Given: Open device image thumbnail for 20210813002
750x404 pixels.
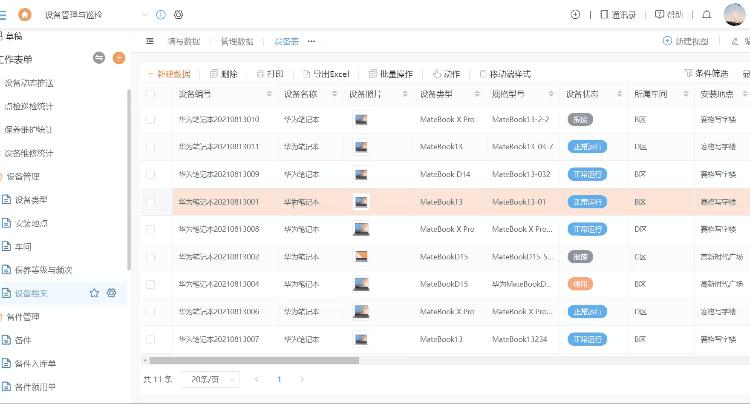Looking at the screenshot, I should pyautogui.click(x=361, y=257).
